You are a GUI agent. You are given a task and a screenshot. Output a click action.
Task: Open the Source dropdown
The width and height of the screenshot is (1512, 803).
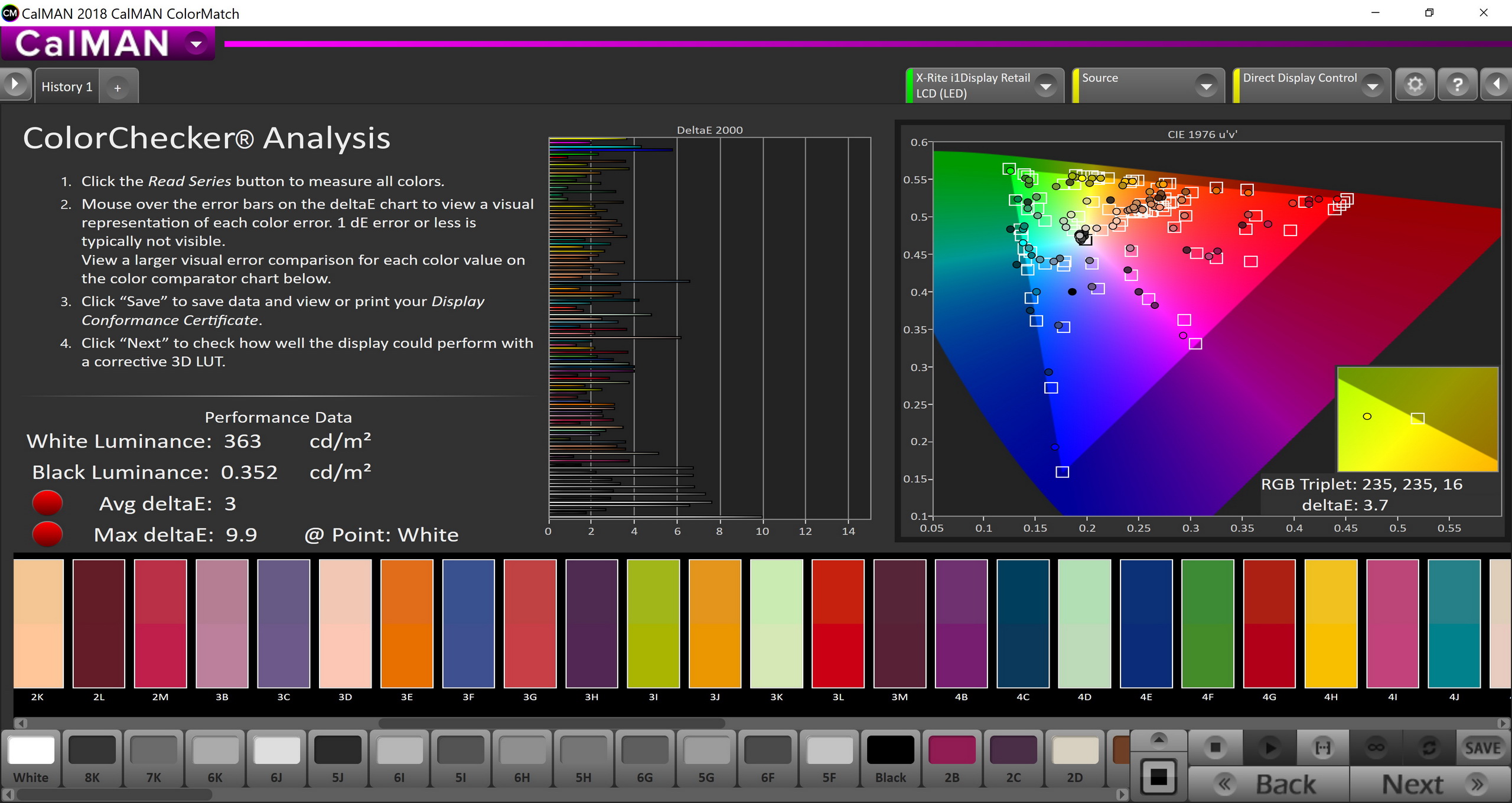[1206, 86]
